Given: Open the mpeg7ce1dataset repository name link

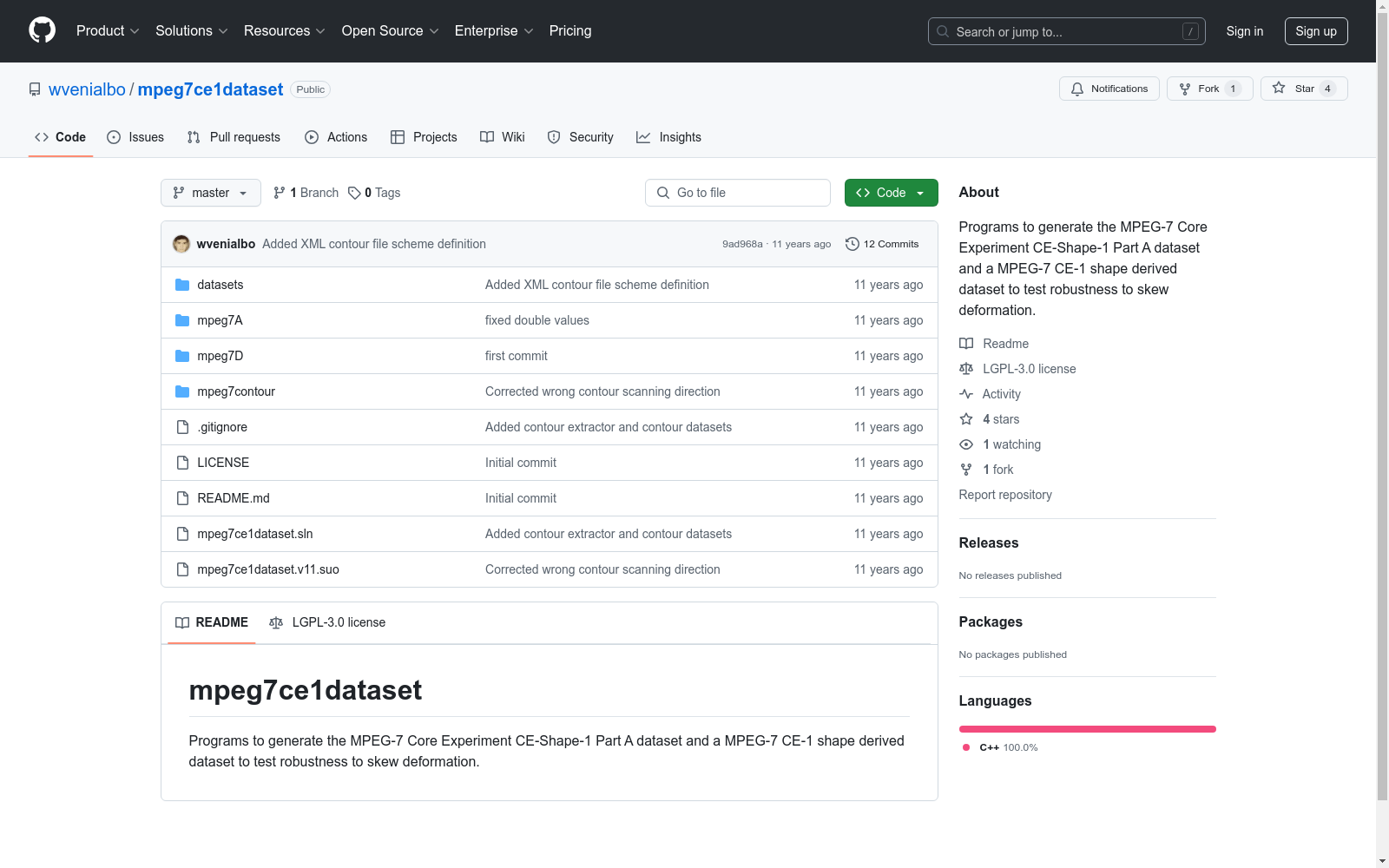Looking at the screenshot, I should 210,89.
